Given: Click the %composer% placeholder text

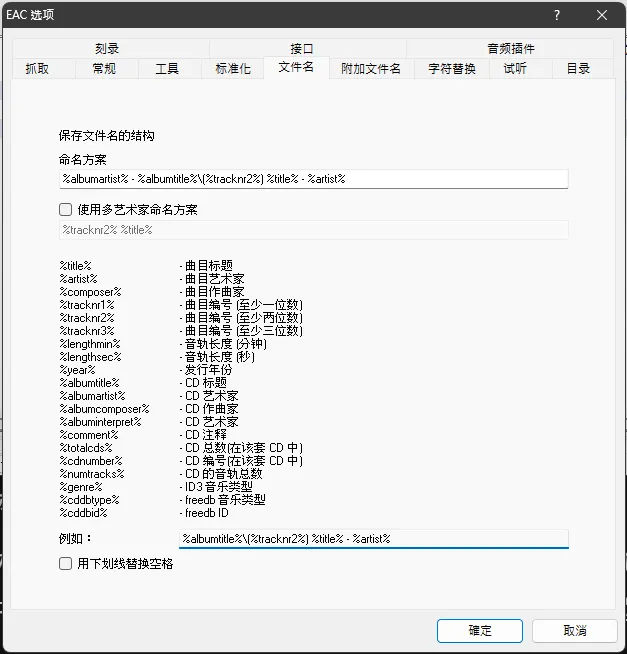Looking at the screenshot, I should 91,292.
